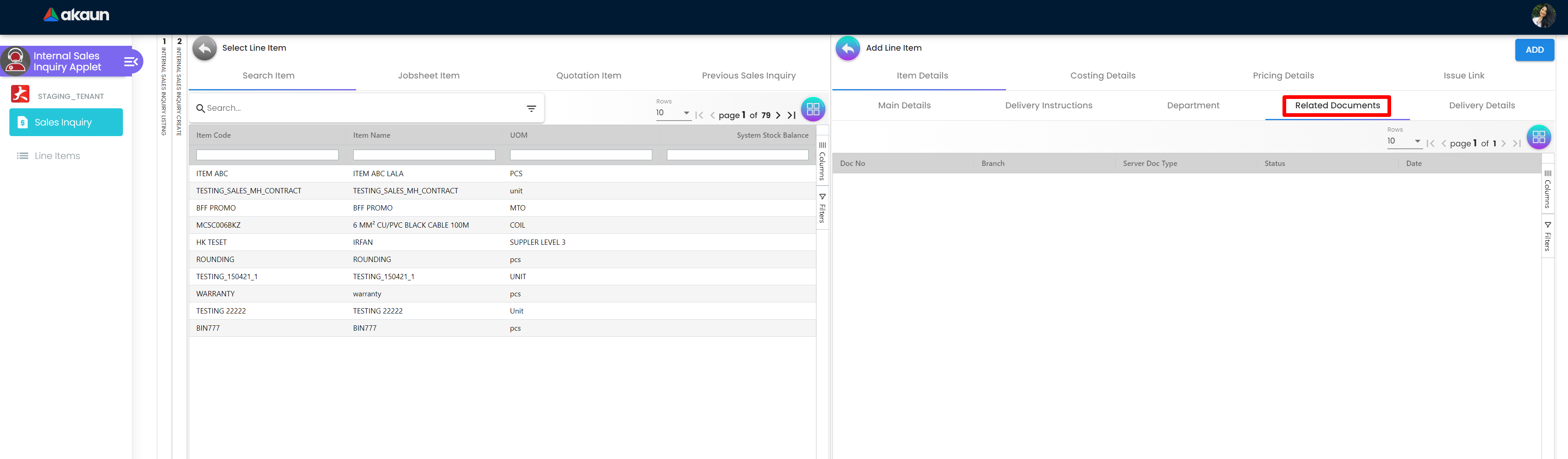Screen dimensions: 1568x459
Task: Open the Rows dropdown in the item list
Action: coord(673,113)
